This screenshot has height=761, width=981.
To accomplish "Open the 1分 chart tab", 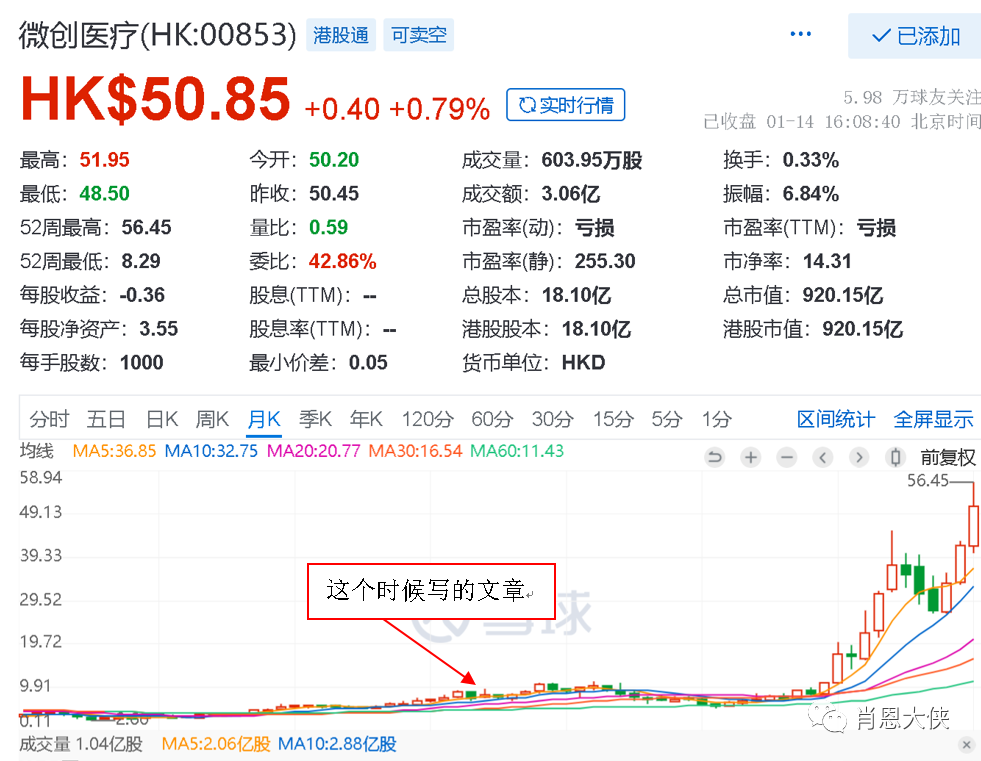I will 716,419.
